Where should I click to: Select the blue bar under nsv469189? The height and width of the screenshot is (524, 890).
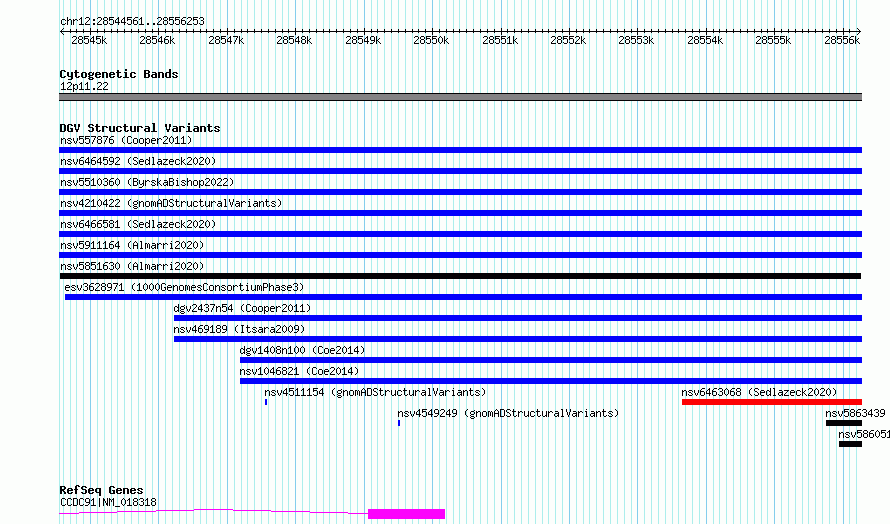point(518,339)
